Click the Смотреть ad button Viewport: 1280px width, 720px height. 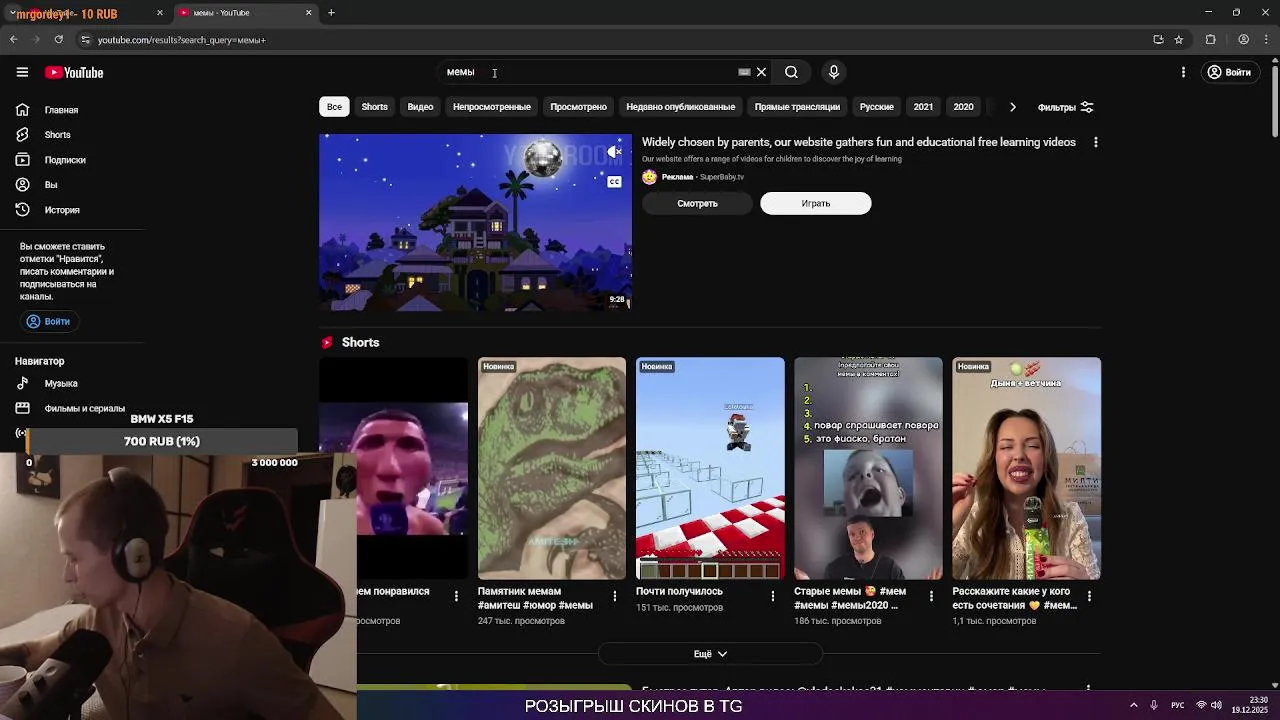pyautogui.click(x=697, y=203)
